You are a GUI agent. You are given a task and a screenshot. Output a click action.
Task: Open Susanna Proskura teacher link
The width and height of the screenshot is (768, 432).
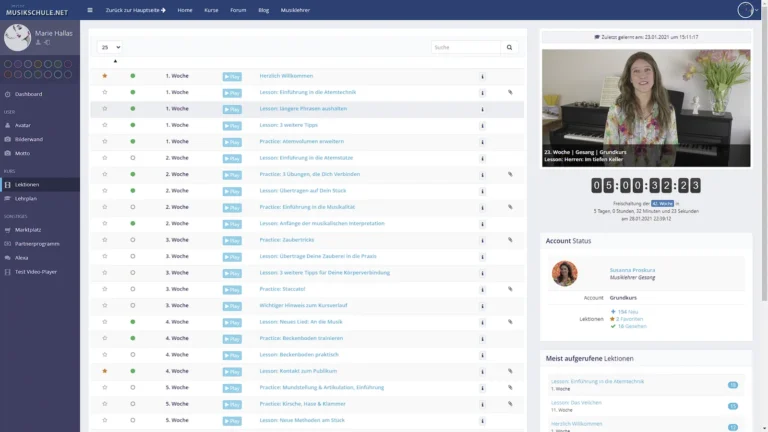coord(632,270)
